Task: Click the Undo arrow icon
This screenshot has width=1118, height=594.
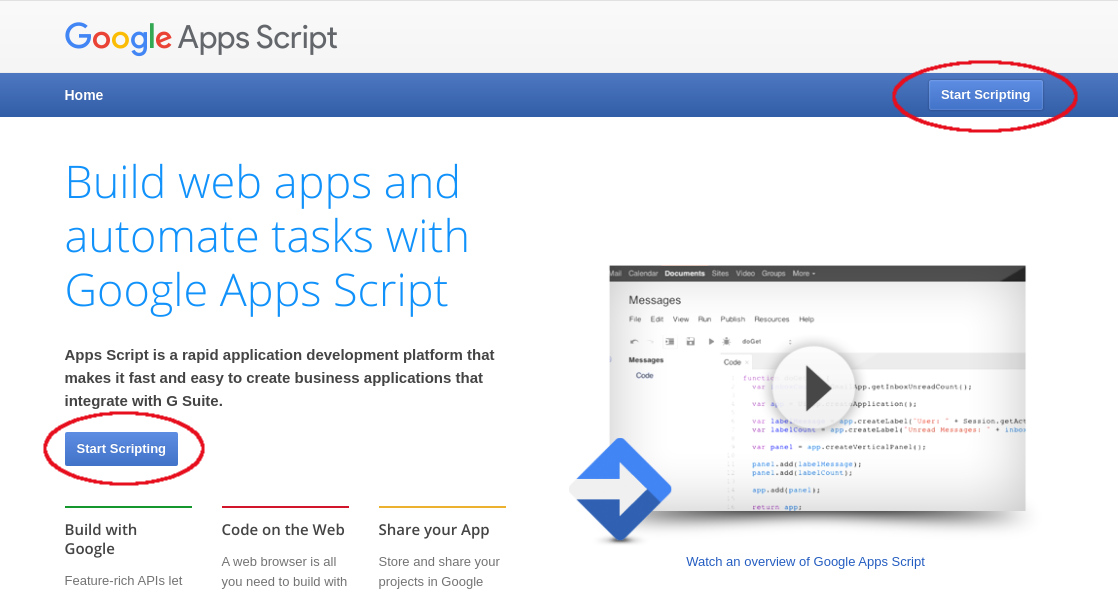Action: click(x=634, y=342)
